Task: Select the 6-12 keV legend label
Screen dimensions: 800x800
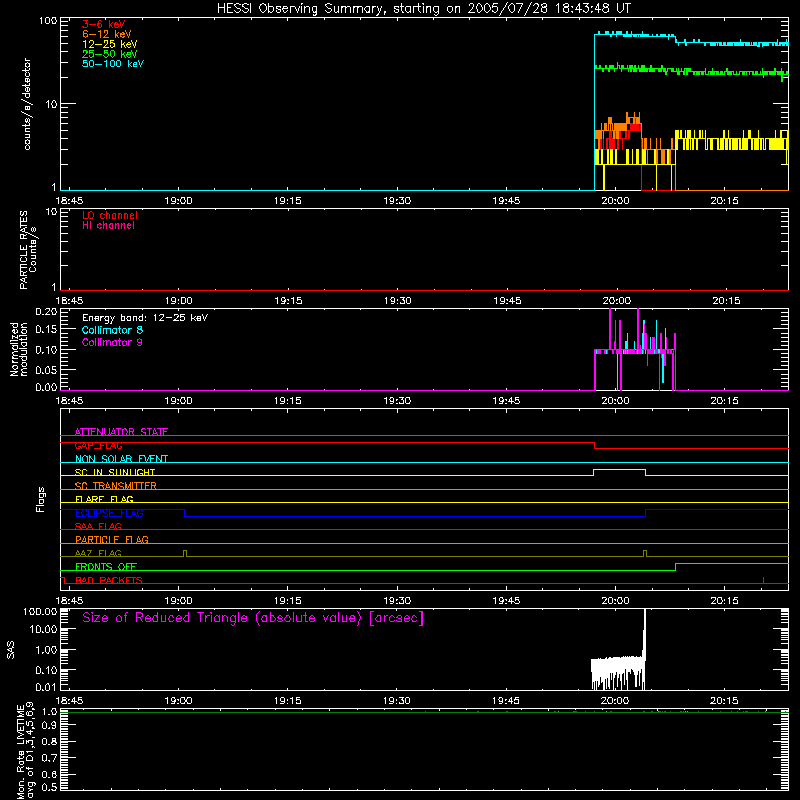Action: (x=107, y=34)
